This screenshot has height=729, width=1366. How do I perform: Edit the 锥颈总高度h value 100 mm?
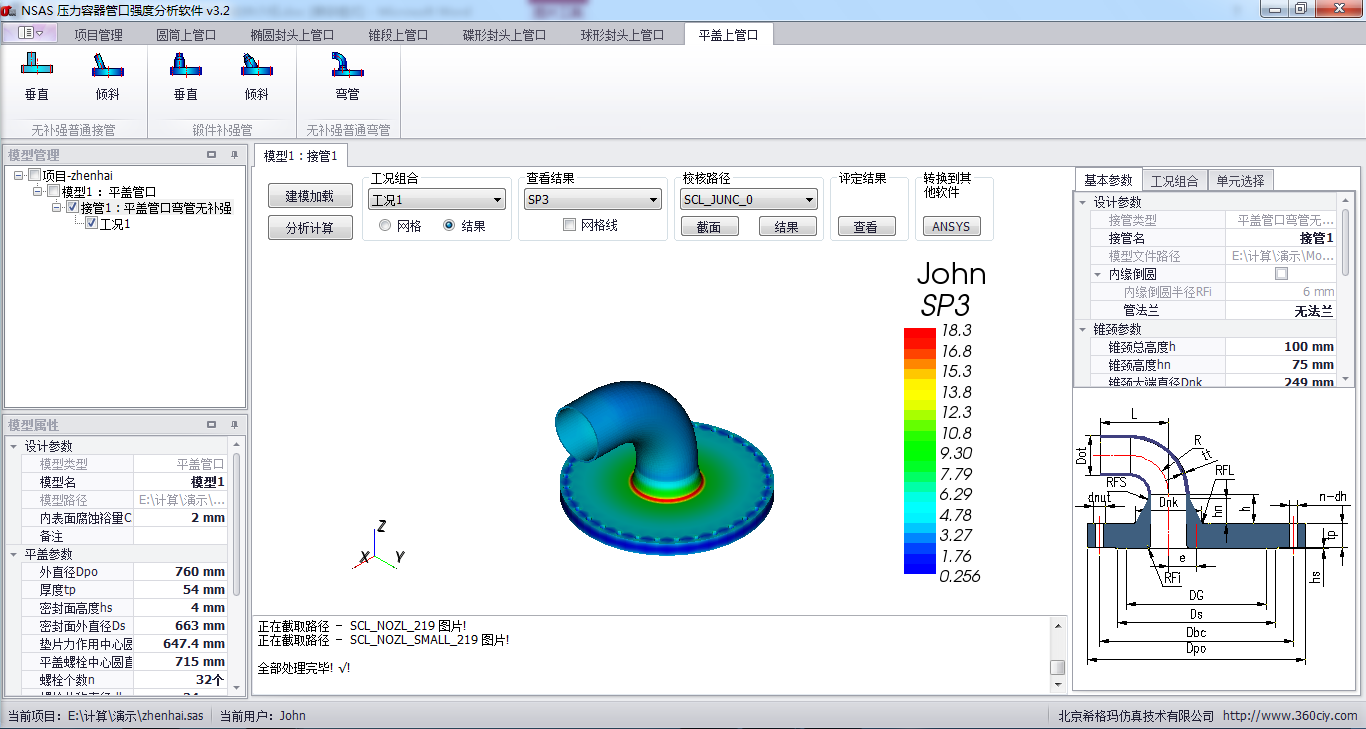click(x=1281, y=347)
